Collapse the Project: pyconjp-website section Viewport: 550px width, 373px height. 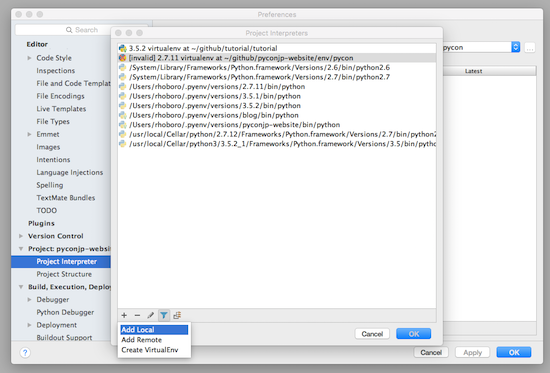pyautogui.click(x=21, y=248)
